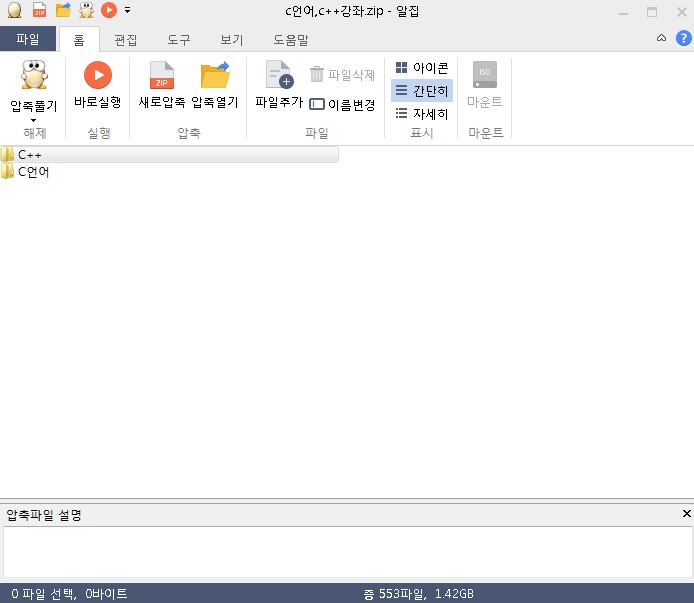Image resolution: width=694 pixels, height=603 pixels.
Task: Switch to the 편집 ribbon tab
Action: pos(126,40)
